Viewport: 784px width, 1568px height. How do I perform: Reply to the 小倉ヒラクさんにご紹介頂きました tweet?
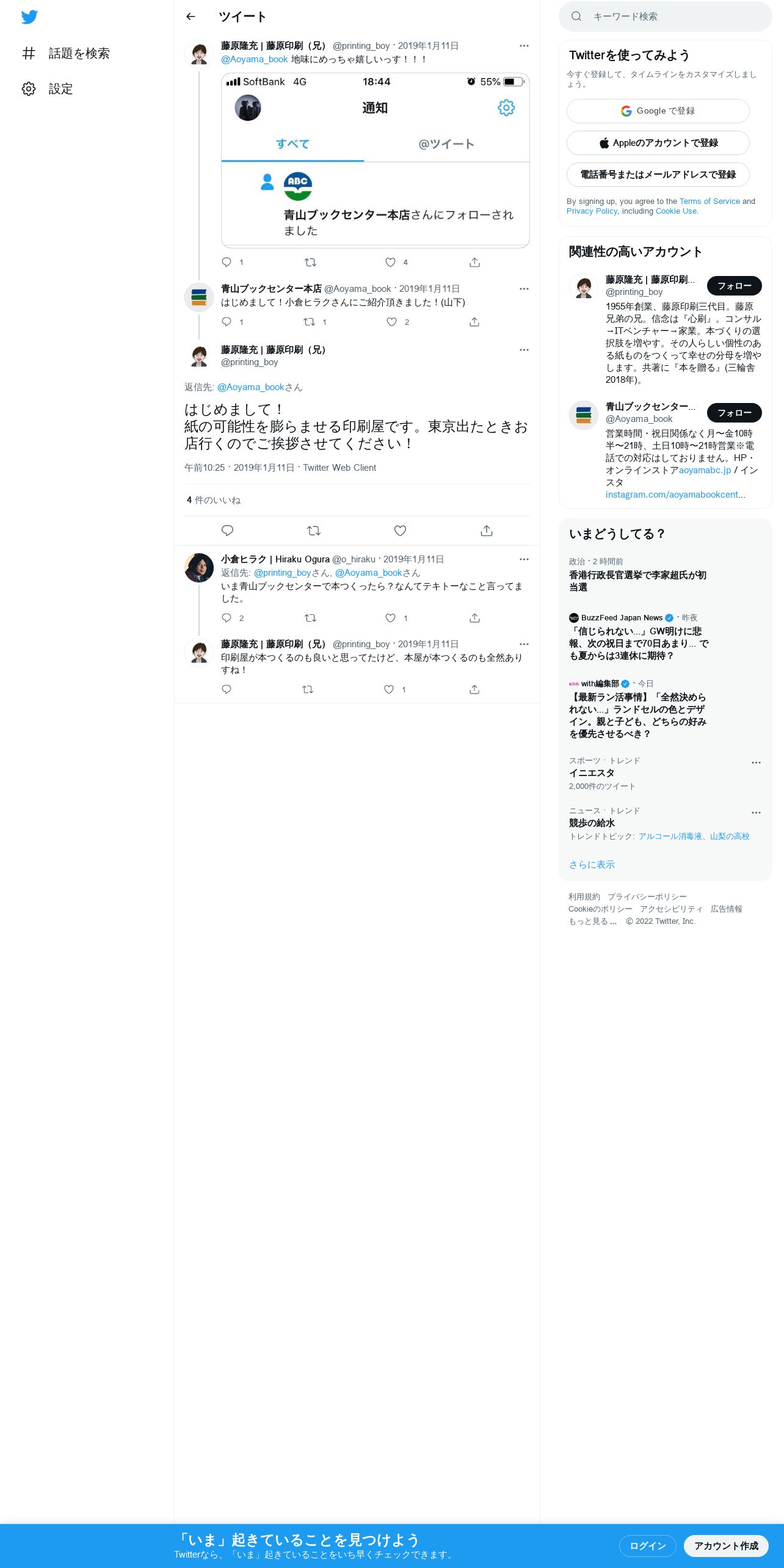click(x=227, y=322)
